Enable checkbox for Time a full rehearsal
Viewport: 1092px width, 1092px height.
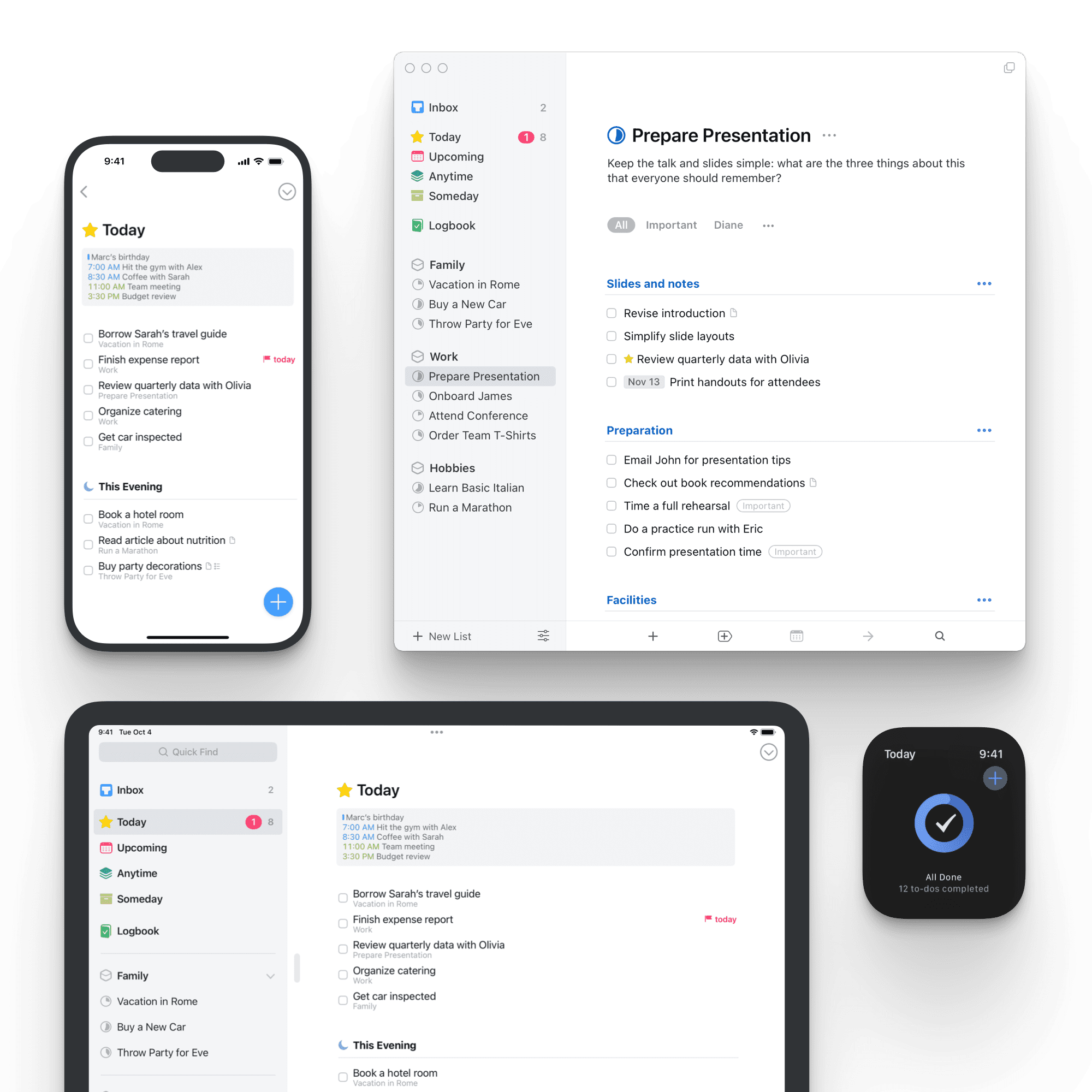(611, 505)
